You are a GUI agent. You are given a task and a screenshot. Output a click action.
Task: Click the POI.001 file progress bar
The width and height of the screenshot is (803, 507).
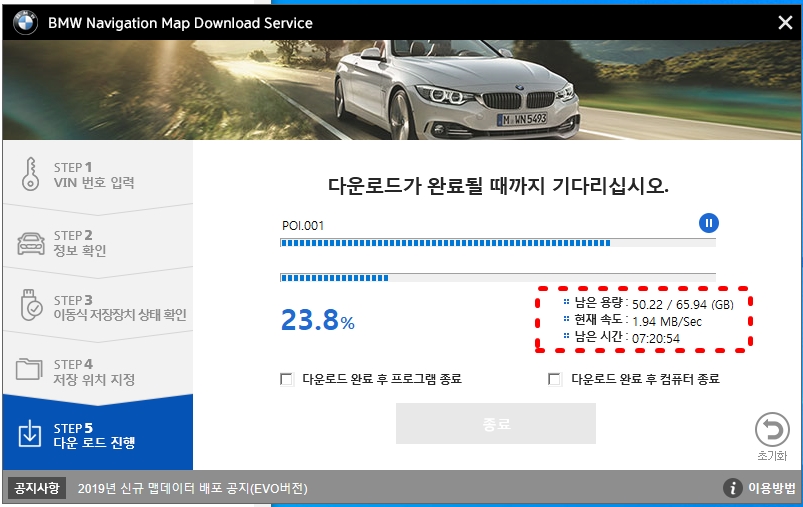(498, 243)
